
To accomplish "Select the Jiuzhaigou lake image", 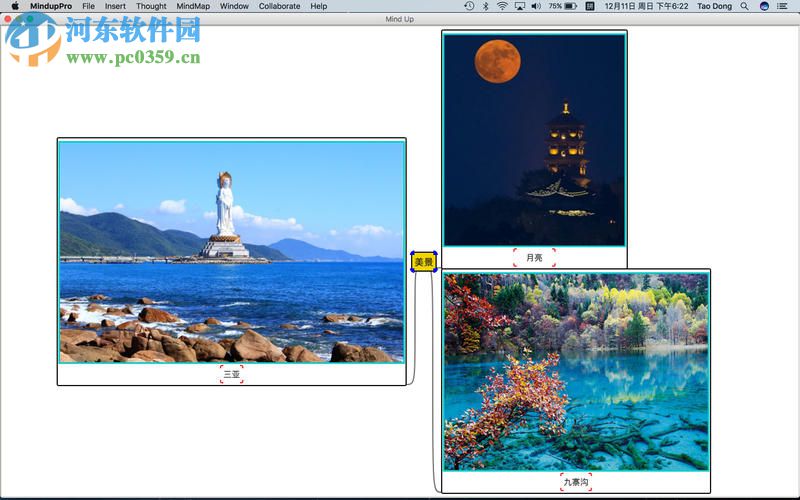I will pos(576,372).
